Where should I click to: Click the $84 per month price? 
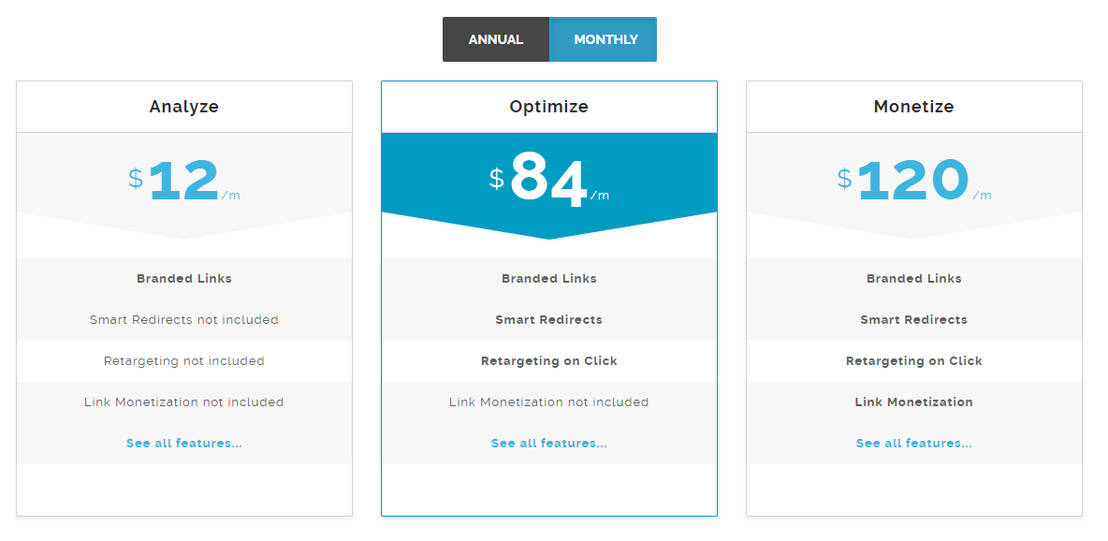point(549,181)
